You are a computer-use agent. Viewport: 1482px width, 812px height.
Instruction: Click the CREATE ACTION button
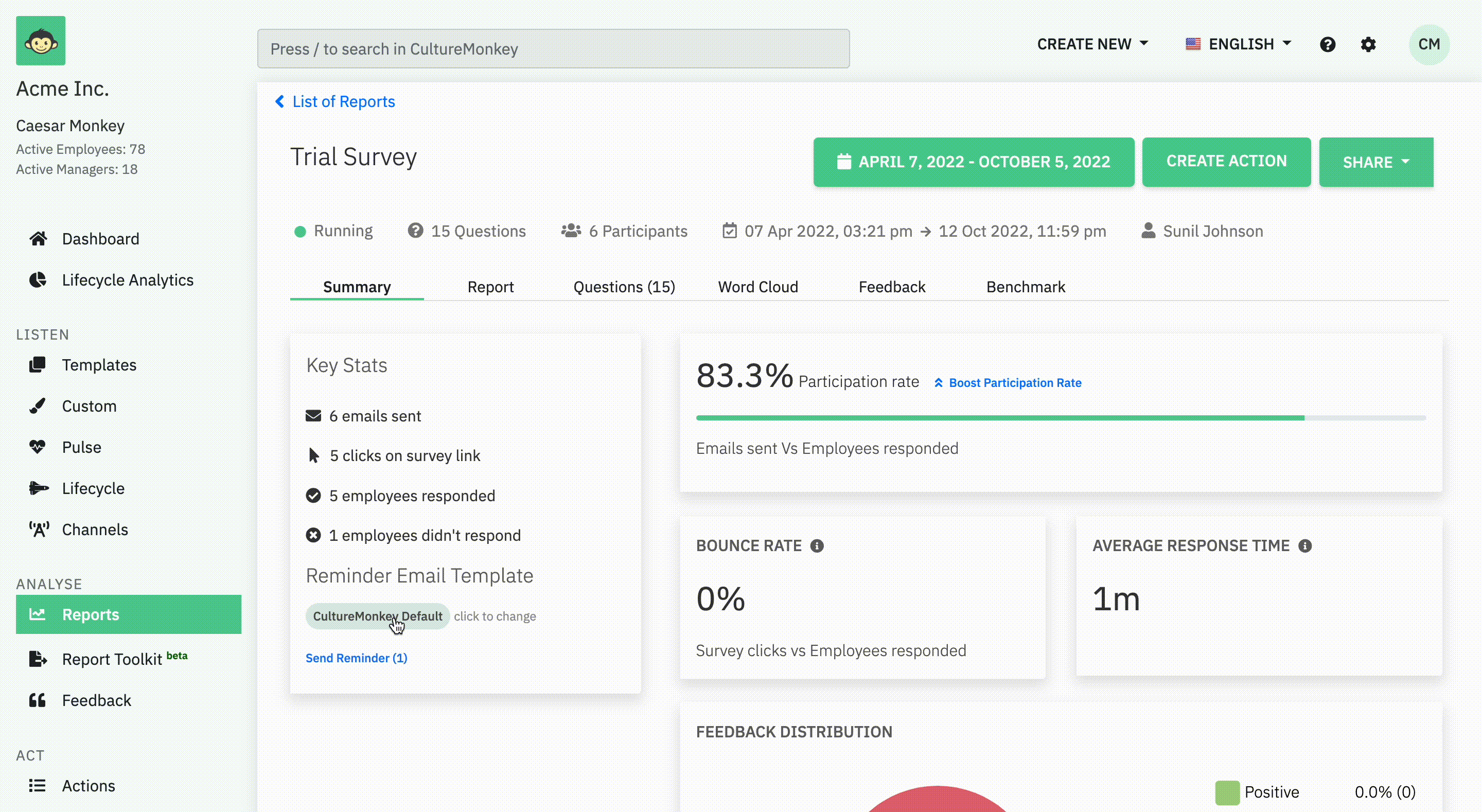tap(1226, 161)
